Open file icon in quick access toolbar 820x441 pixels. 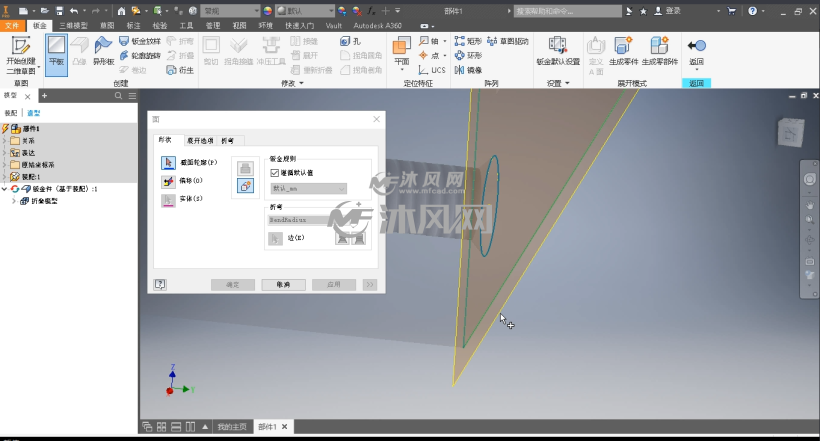45,11
